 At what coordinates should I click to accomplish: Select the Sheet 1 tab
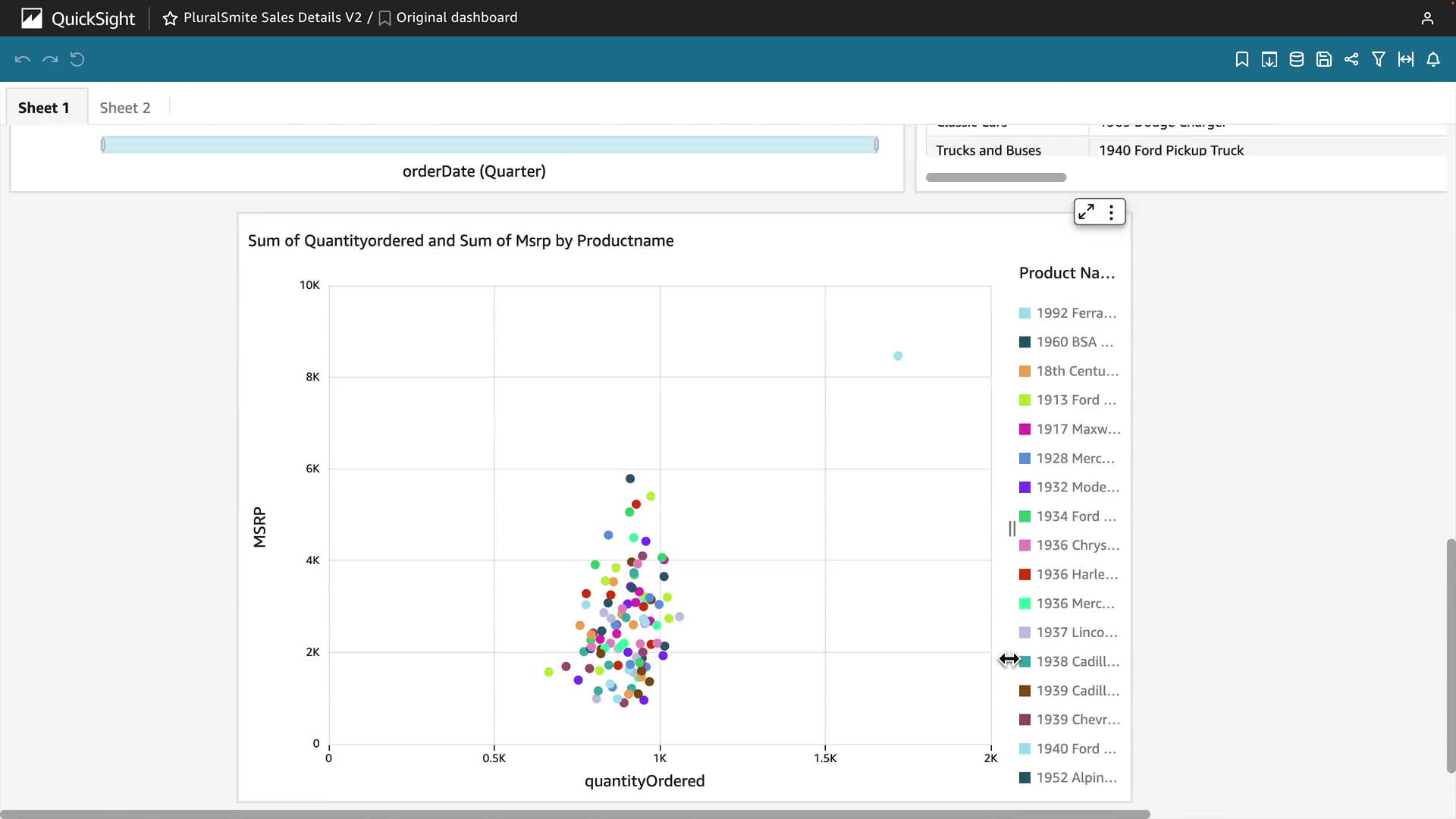pyautogui.click(x=44, y=108)
